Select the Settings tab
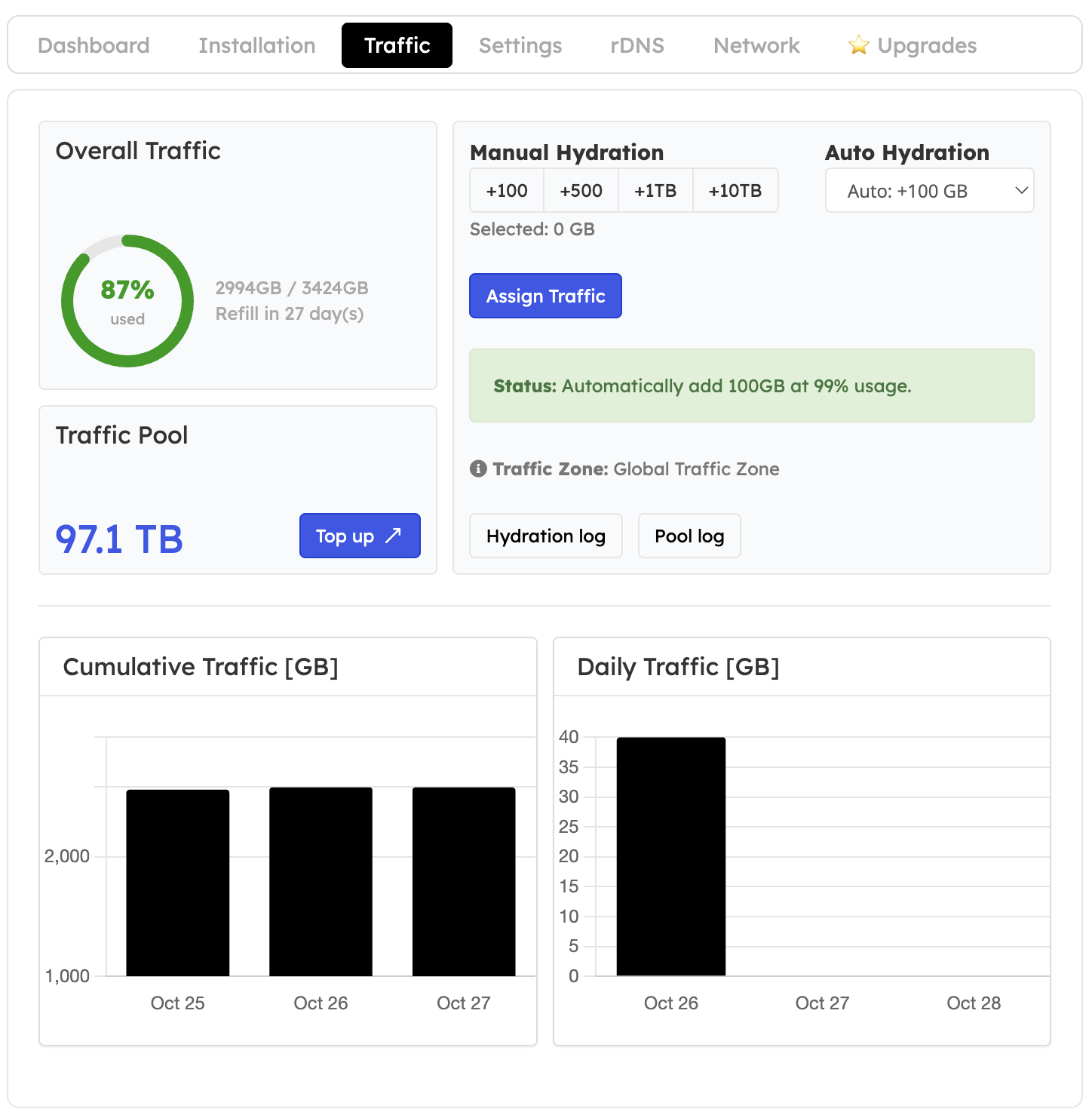1092x1118 pixels. 520,45
